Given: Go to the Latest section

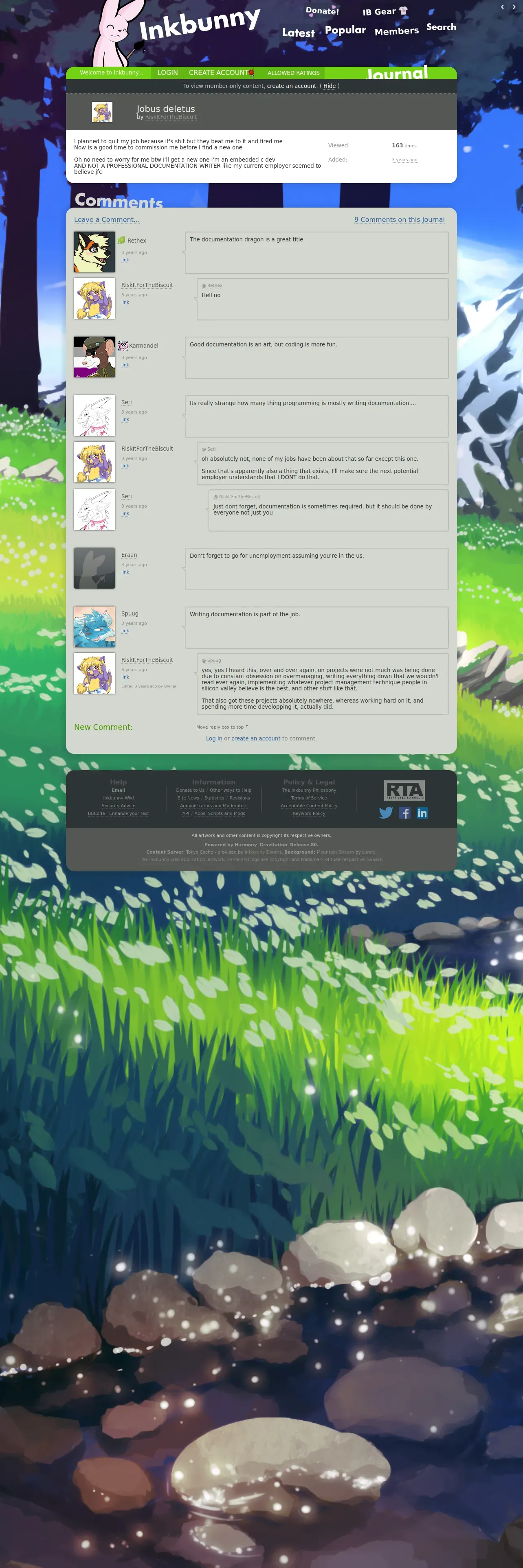Looking at the screenshot, I should tap(298, 33).
